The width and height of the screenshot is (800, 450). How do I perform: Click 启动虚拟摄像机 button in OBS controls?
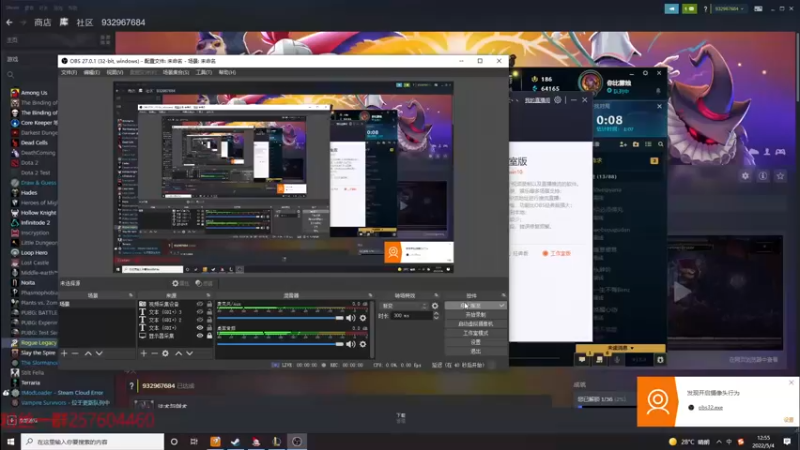tap(476, 324)
